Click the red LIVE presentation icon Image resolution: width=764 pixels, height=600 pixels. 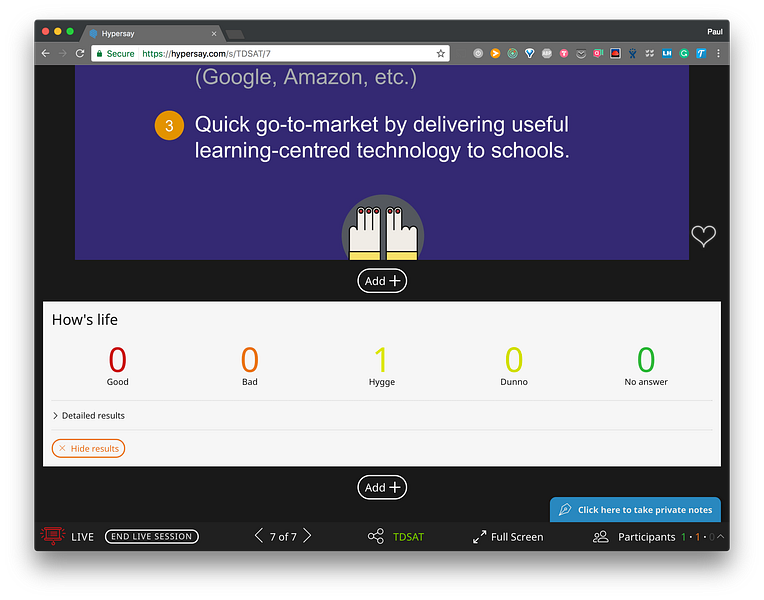point(53,536)
